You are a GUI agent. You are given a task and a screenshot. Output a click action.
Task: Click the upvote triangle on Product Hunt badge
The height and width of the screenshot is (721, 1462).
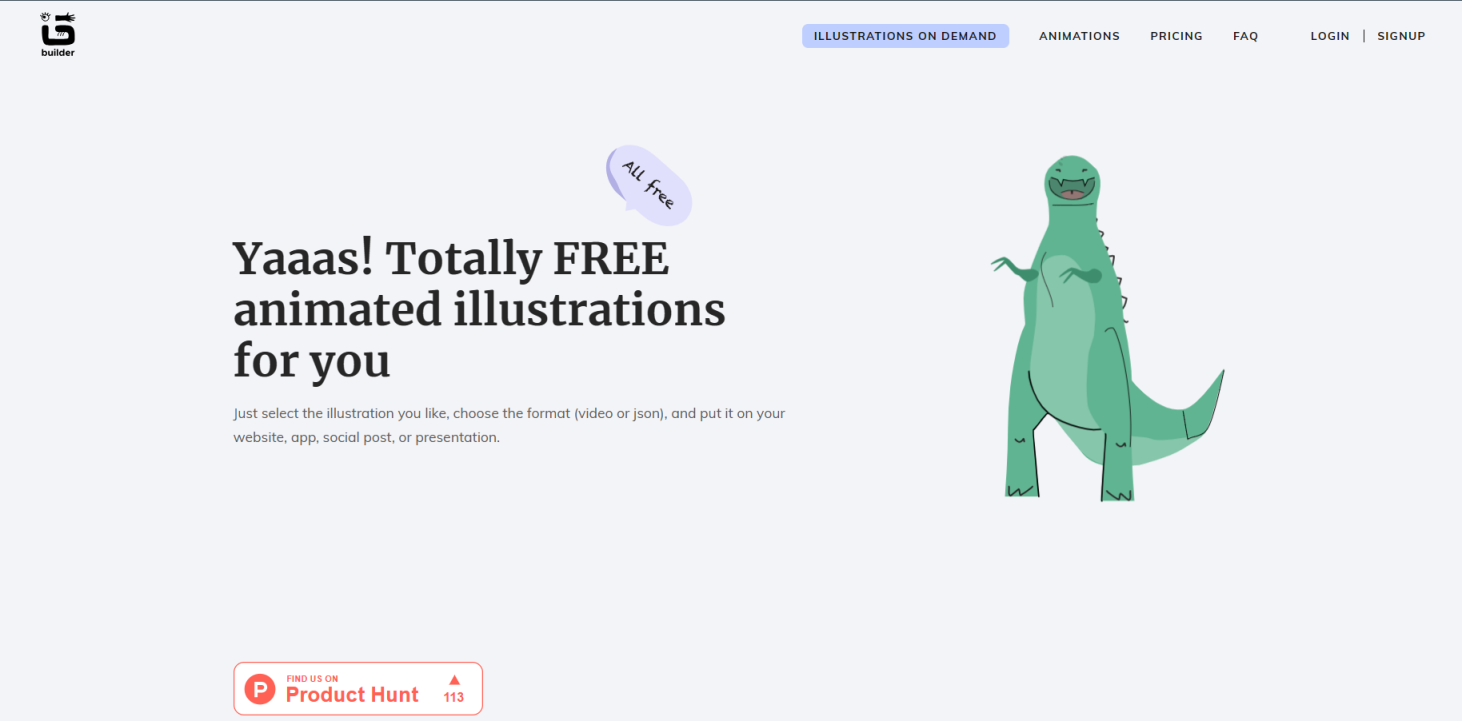pyautogui.click(x=454, y=680)
